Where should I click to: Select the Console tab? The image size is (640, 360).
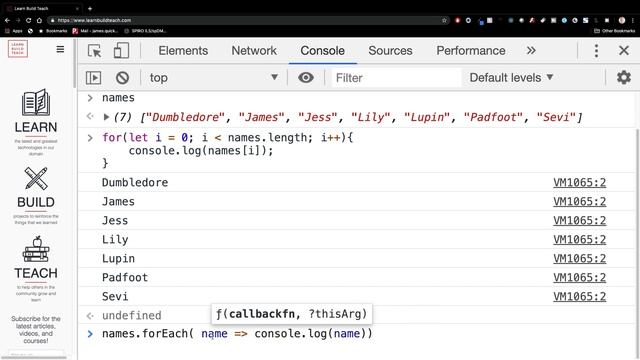tap(322, 51)
